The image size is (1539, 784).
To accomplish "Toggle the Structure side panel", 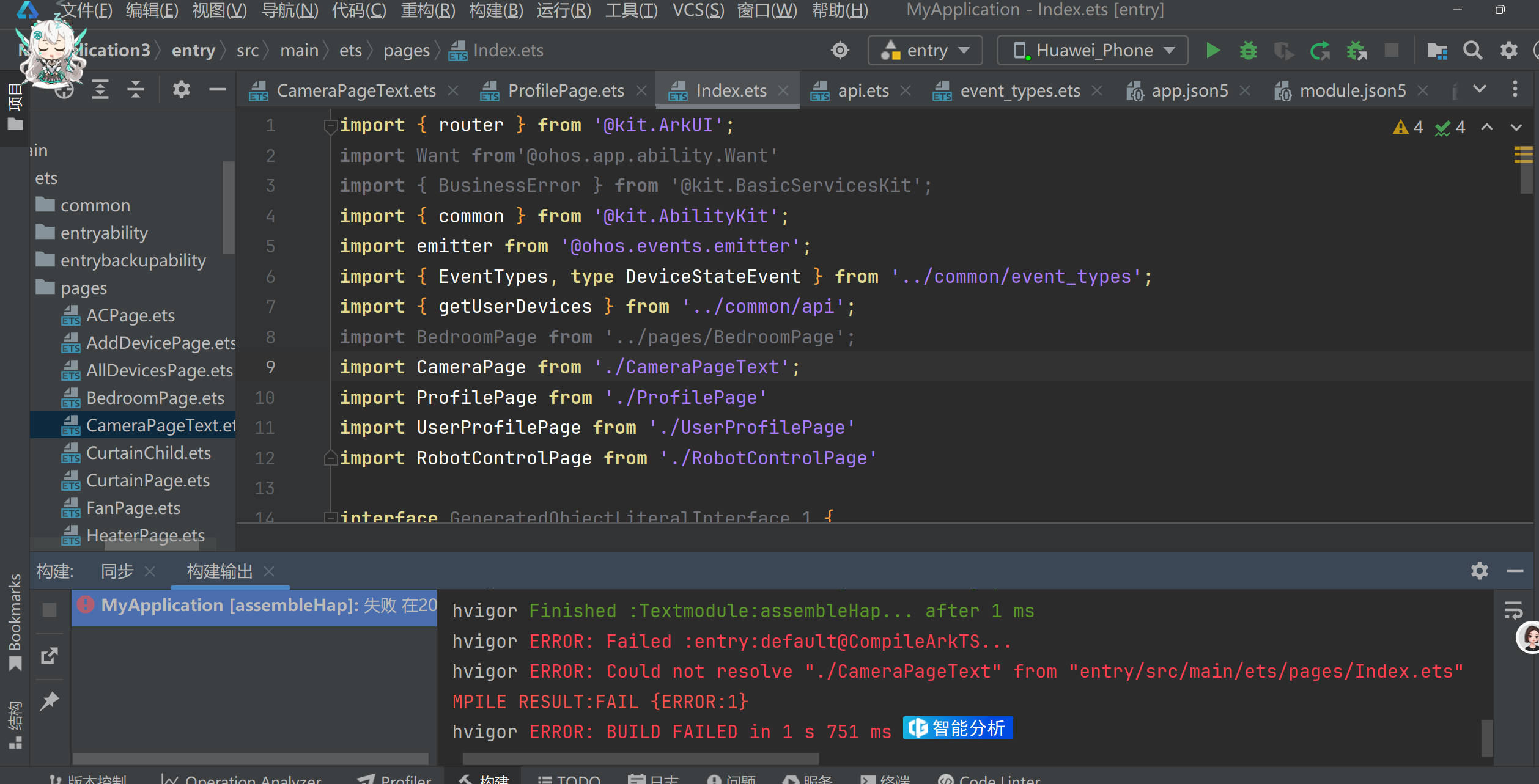I will 15,724.
